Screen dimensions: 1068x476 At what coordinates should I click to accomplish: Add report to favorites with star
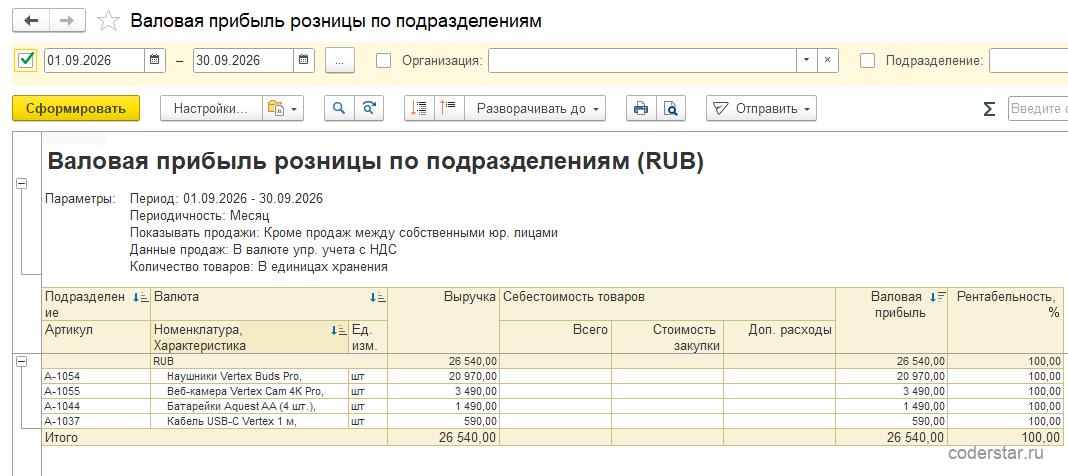(108, 21)
